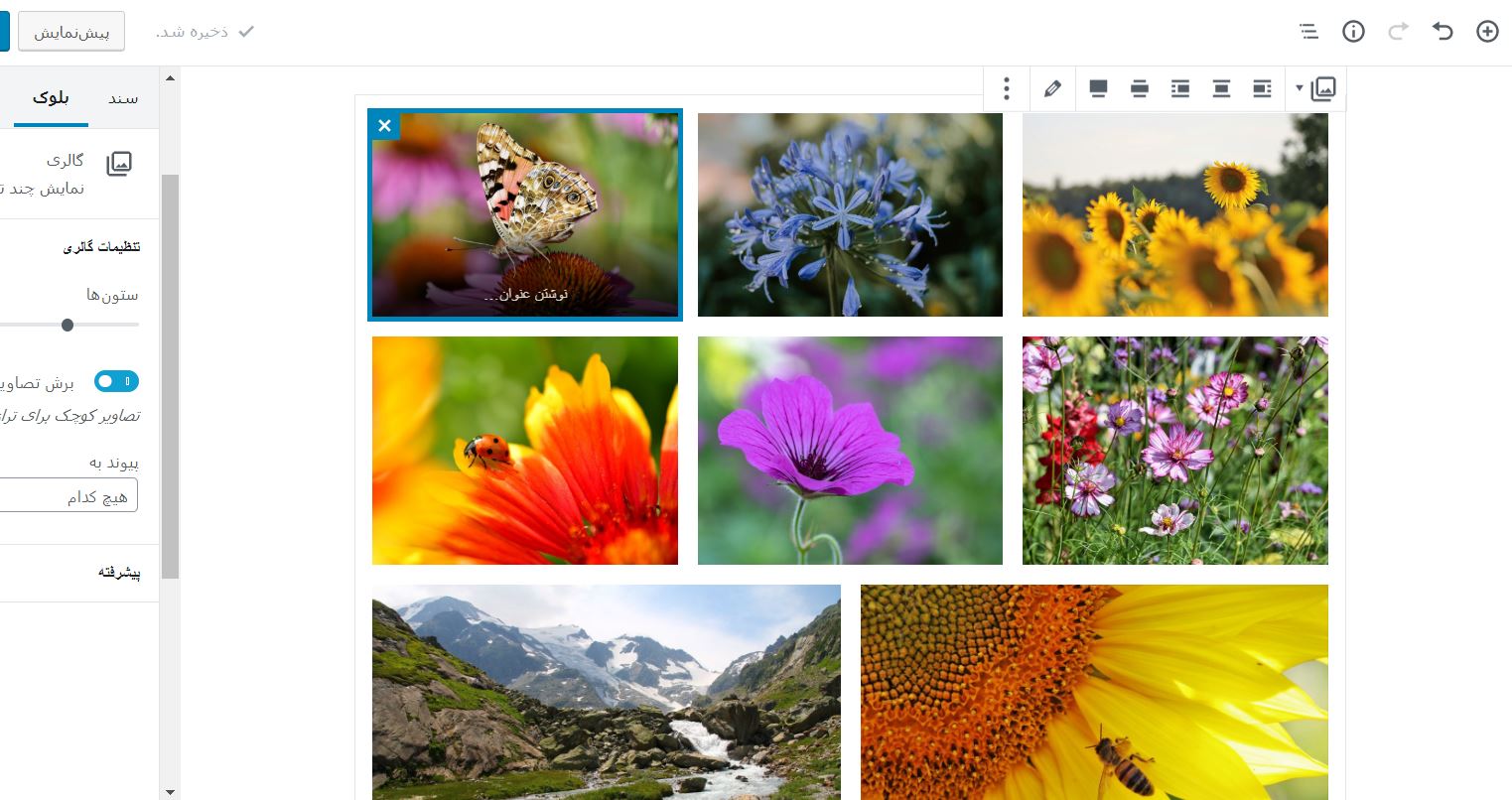
Task: Click the ذخیره شد saved status
Action: tap(206, 32)
